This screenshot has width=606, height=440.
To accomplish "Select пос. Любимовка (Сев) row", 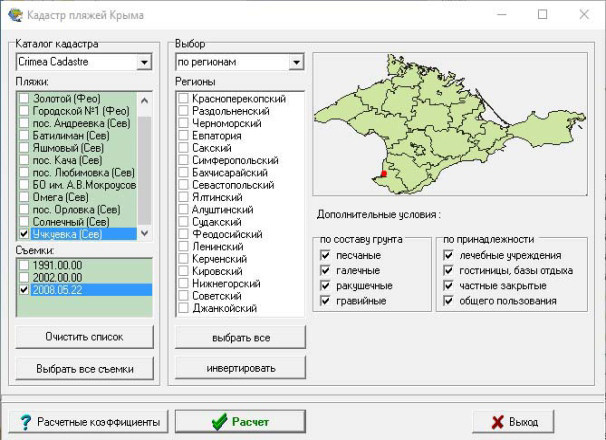I will click(x=83, y=172).
